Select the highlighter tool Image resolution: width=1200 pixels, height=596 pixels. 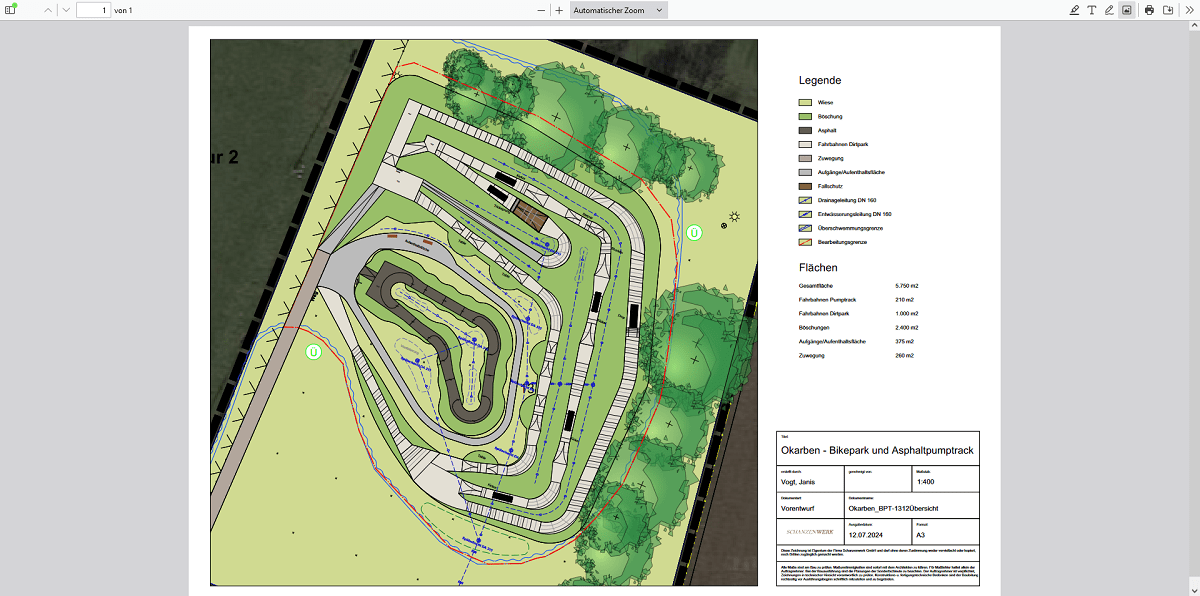tap(1074, 10)
